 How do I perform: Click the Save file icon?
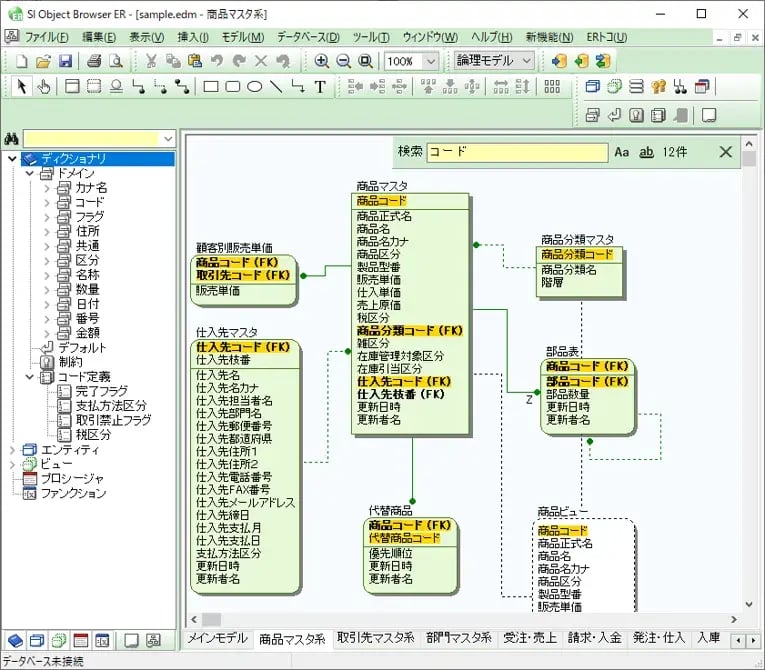tap(63, 61)
